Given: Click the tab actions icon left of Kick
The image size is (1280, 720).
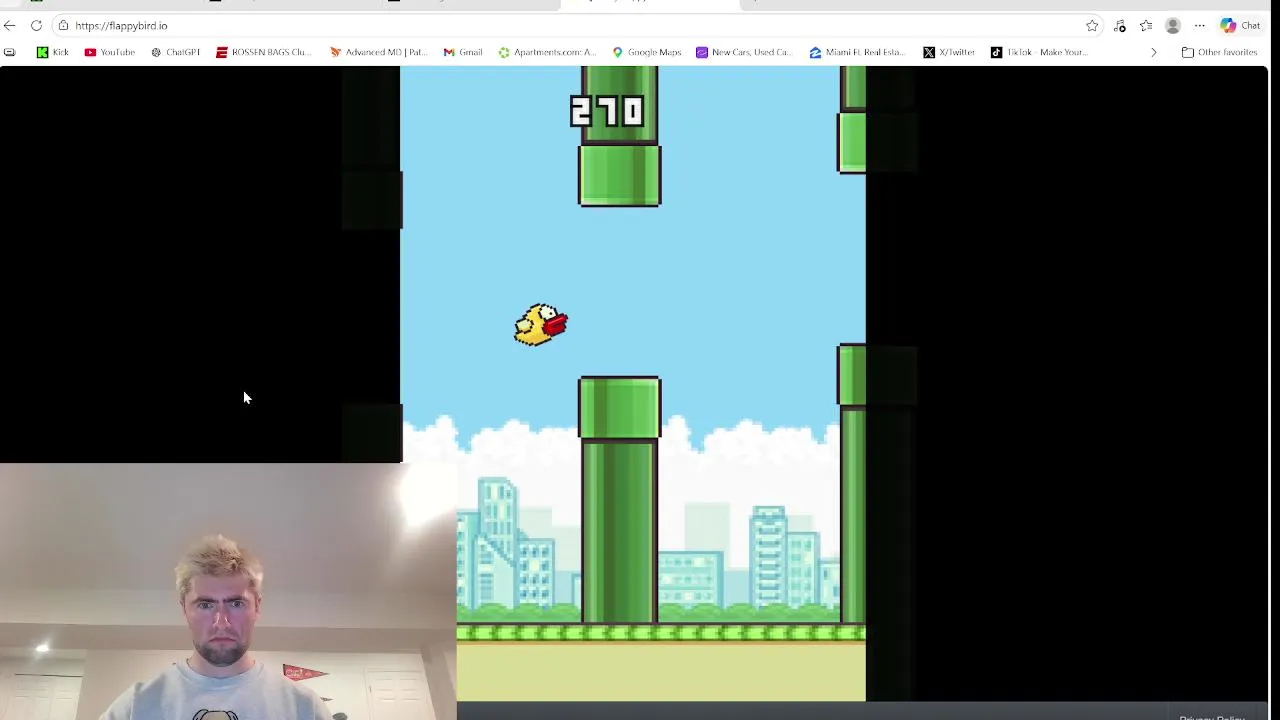Looking at the screenshot, I should (10, 52).
